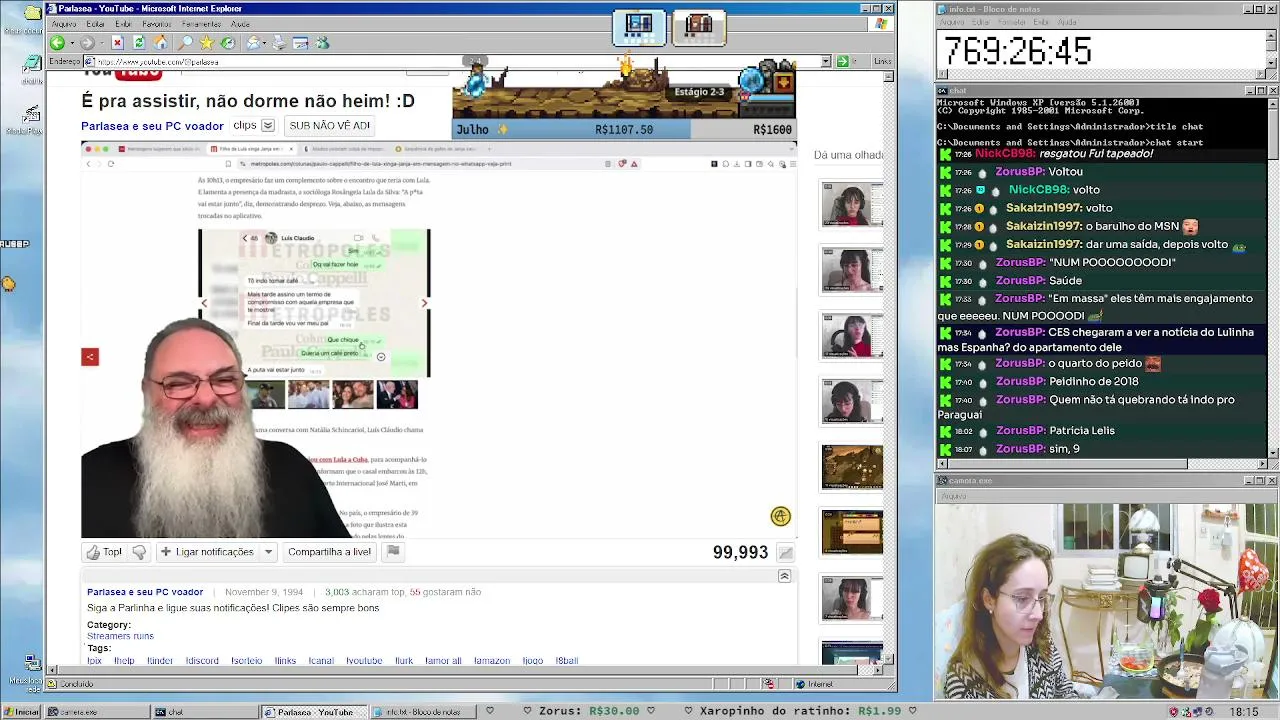1280x720 pixels.
Task: Open the Home page icon
Action: [161, 43]
